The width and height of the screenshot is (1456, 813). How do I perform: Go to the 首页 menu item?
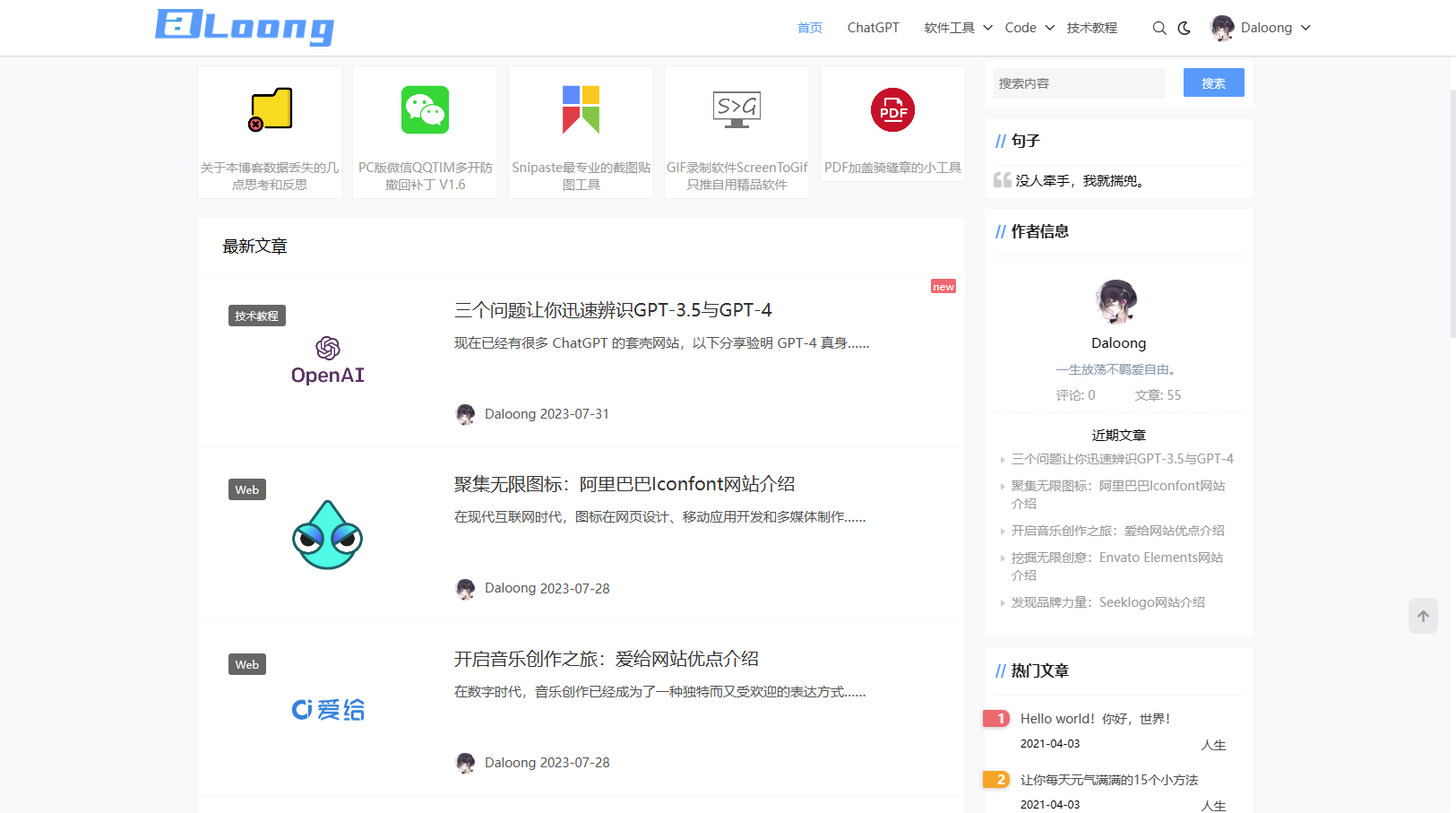[810, 28]
